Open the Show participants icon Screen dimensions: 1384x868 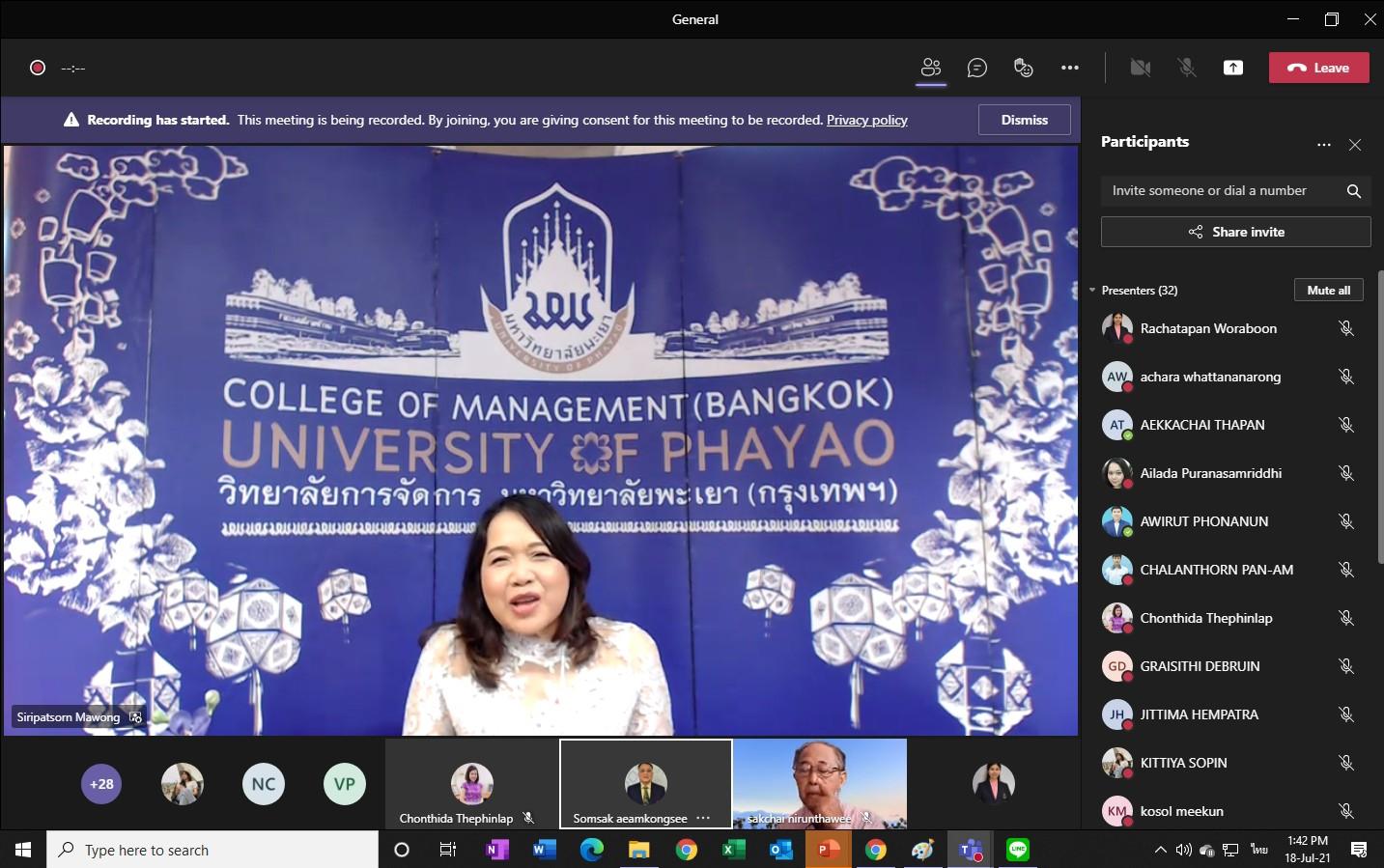click(931, 68)
